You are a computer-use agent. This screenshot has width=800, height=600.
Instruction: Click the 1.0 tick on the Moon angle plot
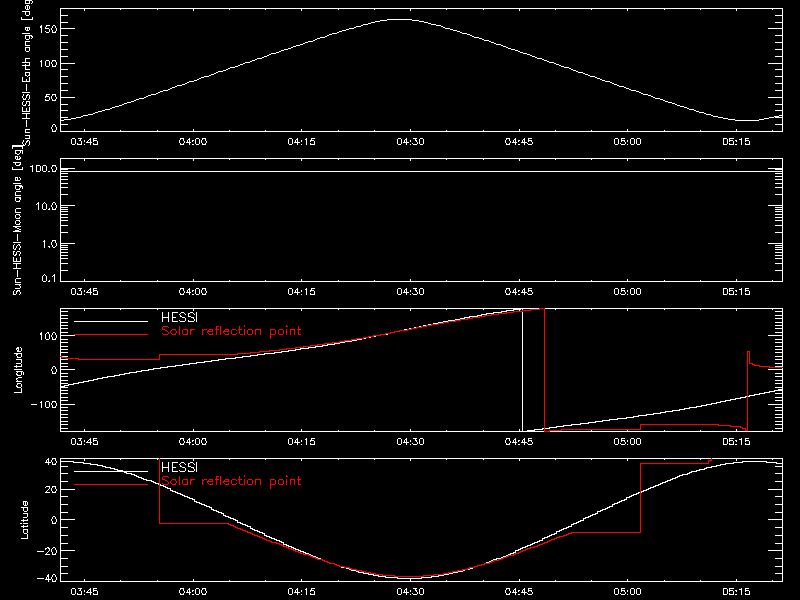click(49, 244)
